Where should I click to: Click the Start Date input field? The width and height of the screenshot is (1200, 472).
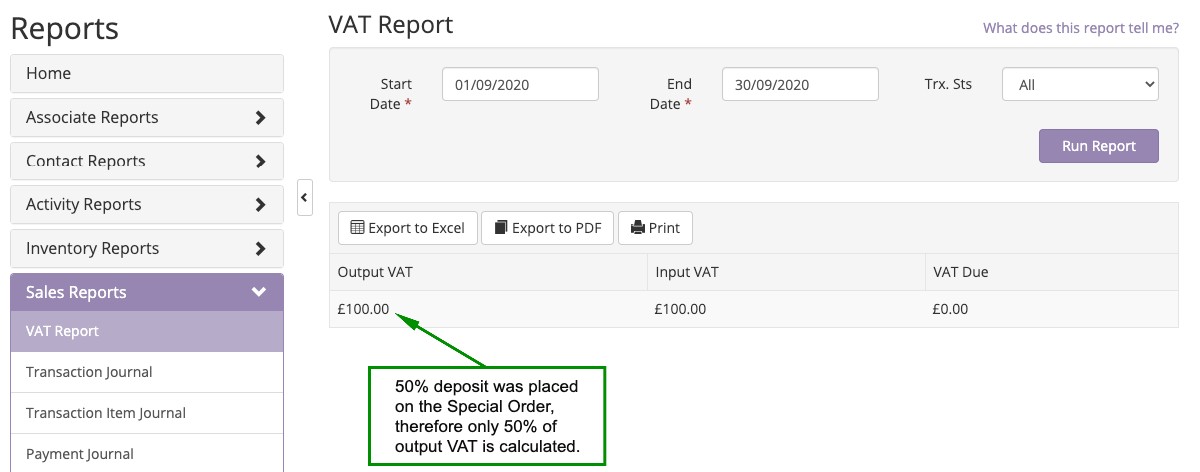tap(520, 84)
